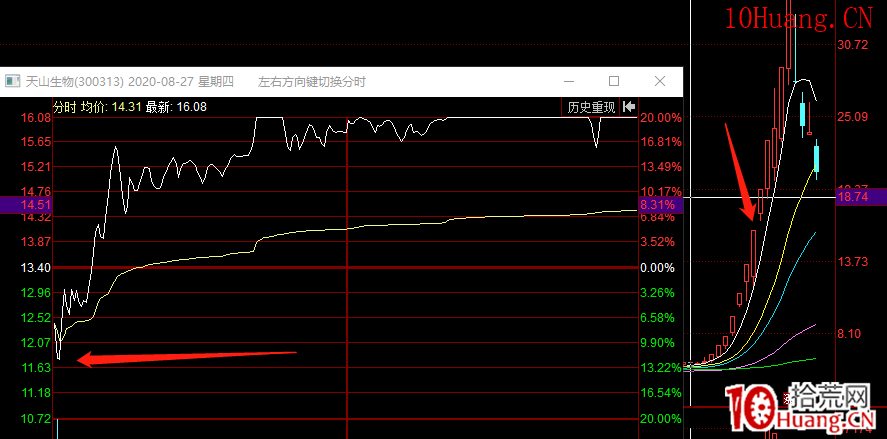Click the 0.00% baseline label on right axis
Viewport: 887px width, 439px height.
pyautogui.click(x=656, y=268)
